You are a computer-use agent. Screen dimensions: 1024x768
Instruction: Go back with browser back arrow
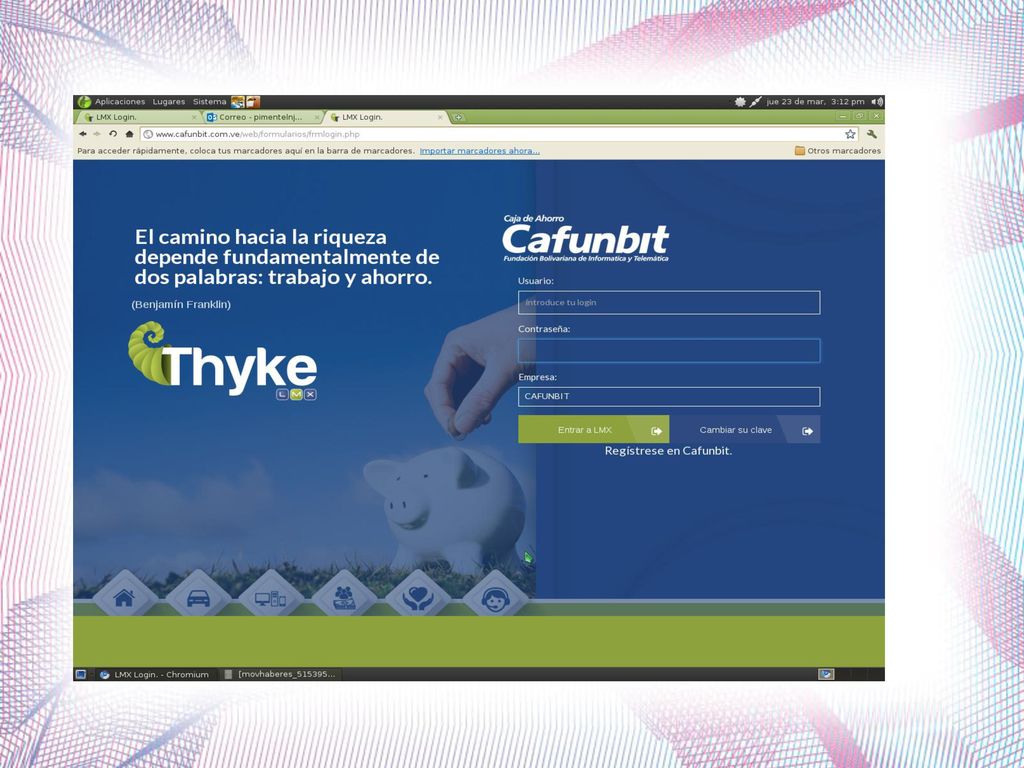tap(83, 134)
